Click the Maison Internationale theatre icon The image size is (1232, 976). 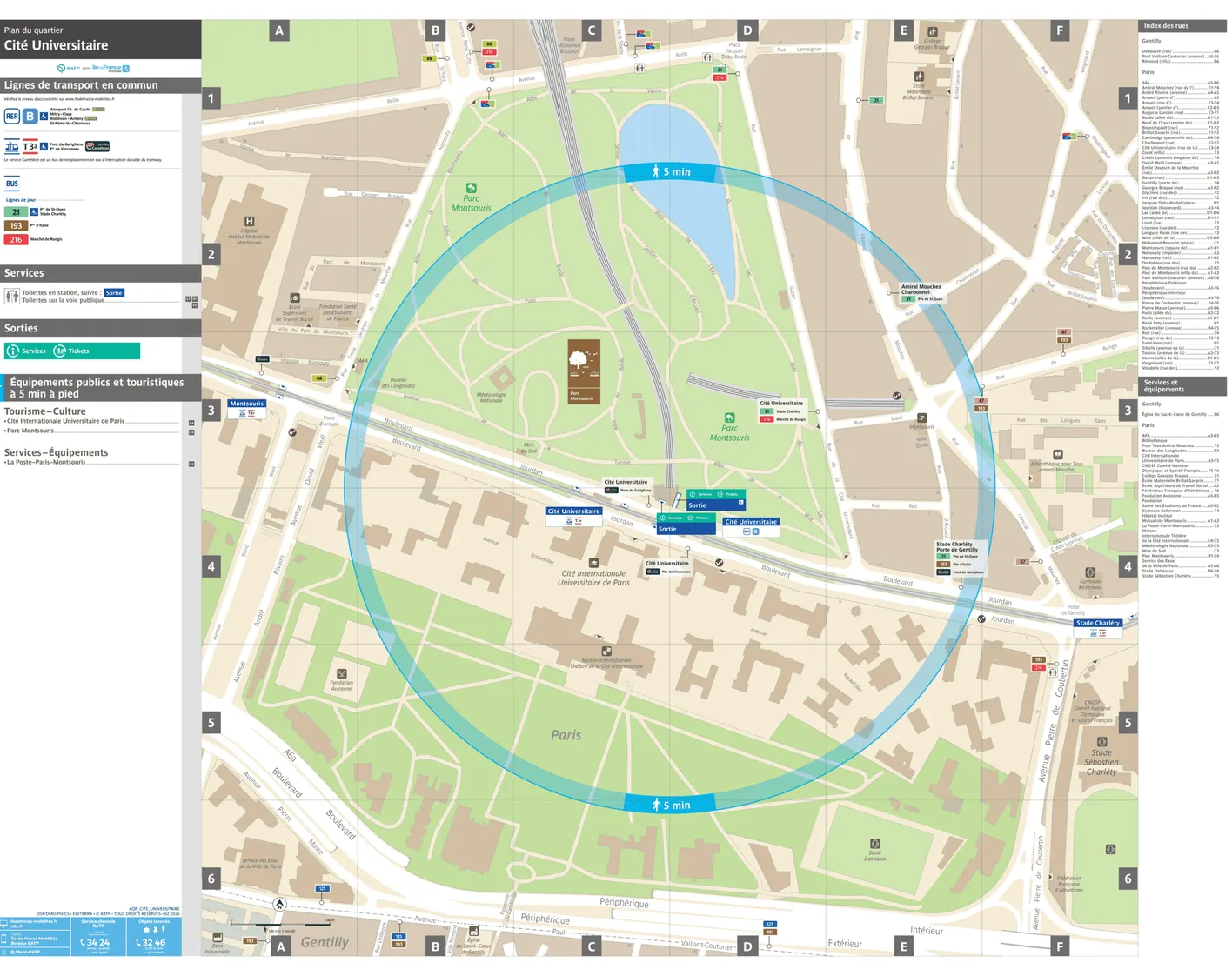(x=606, y=651)
